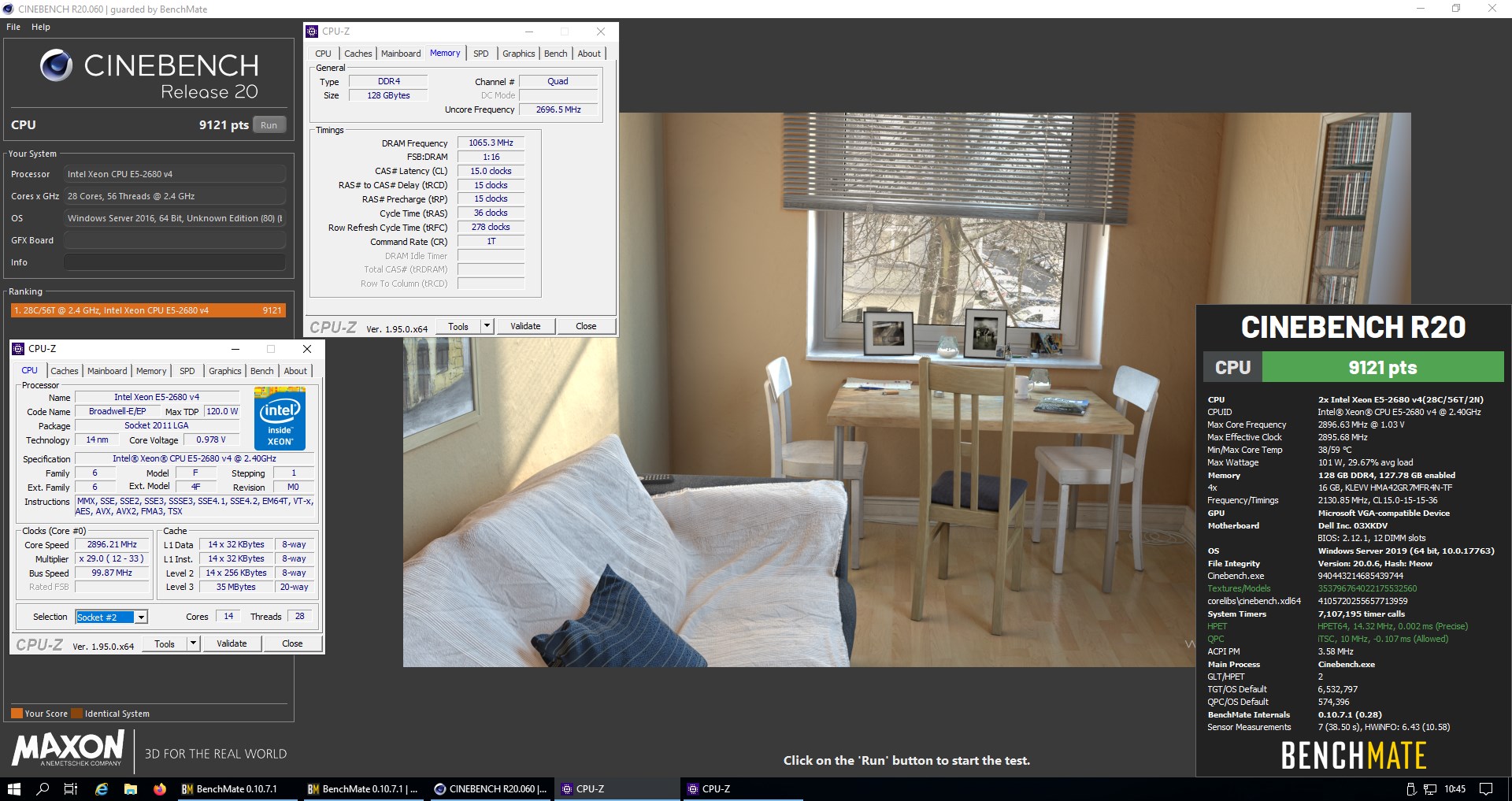Switch to second BenchMate taskbar window
The image size is (1512, 801).
coord(364,788)
